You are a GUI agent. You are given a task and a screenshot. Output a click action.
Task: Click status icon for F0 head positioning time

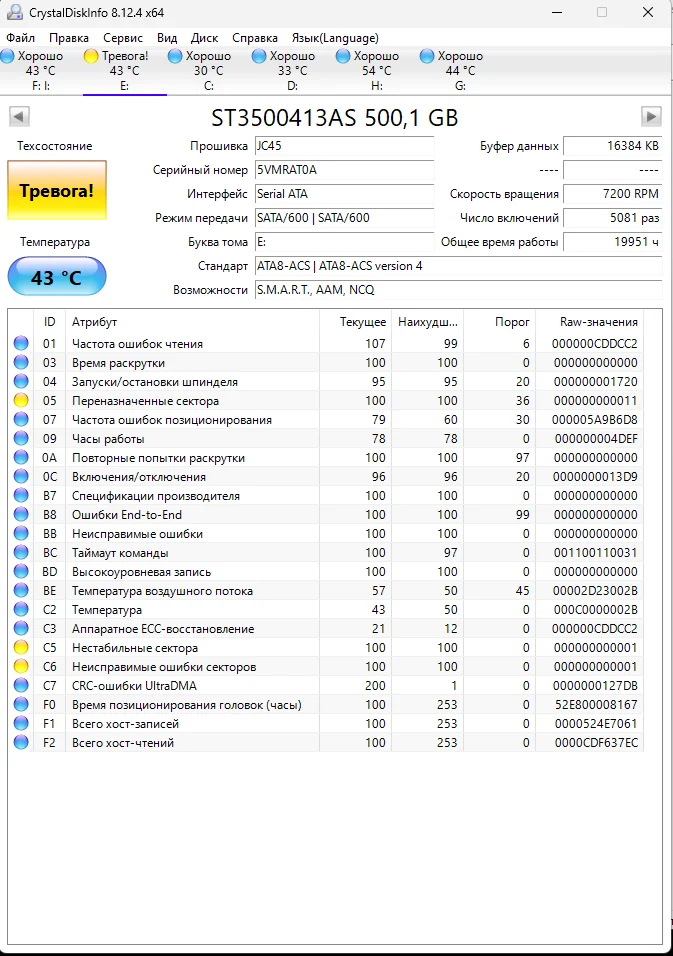pyautogui.click(x=21, y=705)
